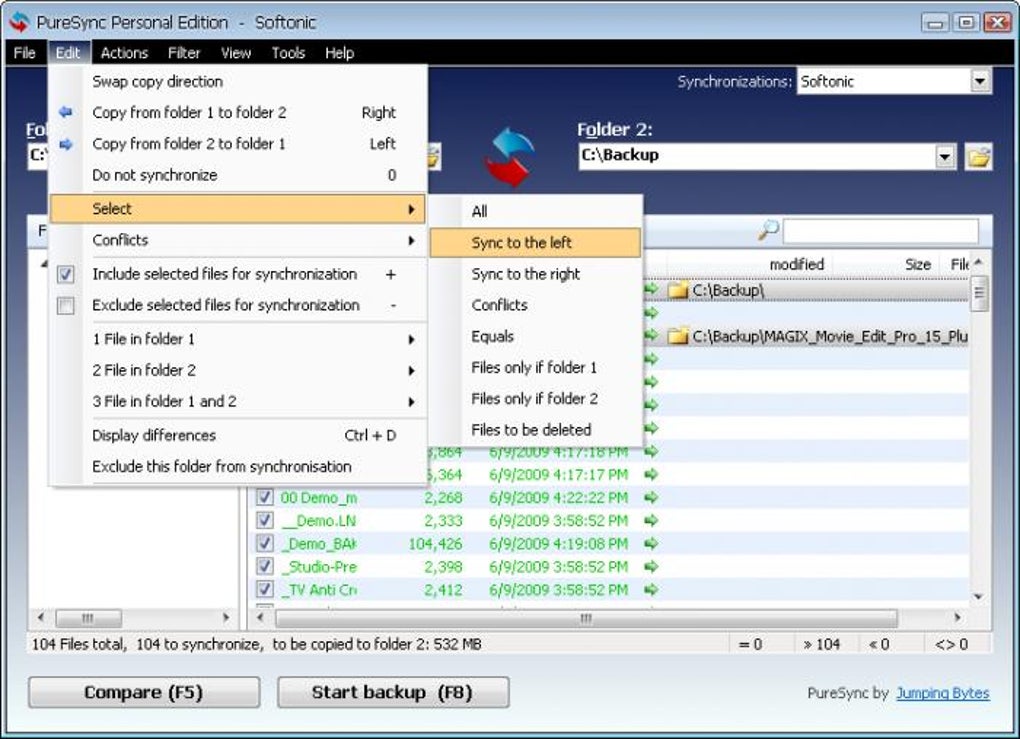
Task: Click the folder icon for C:\Backup\ row
Action: tap(678, 290)
